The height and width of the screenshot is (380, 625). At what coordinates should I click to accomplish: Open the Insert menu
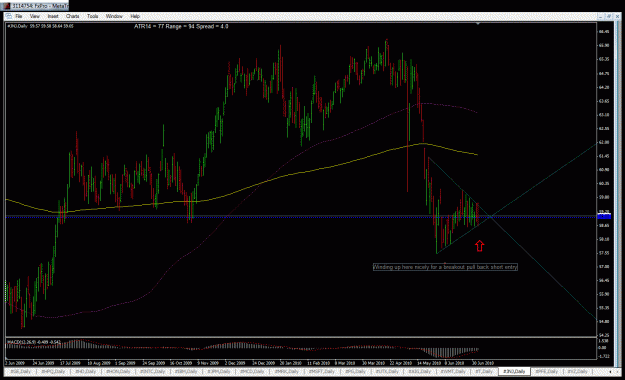(x=53, y=16)
